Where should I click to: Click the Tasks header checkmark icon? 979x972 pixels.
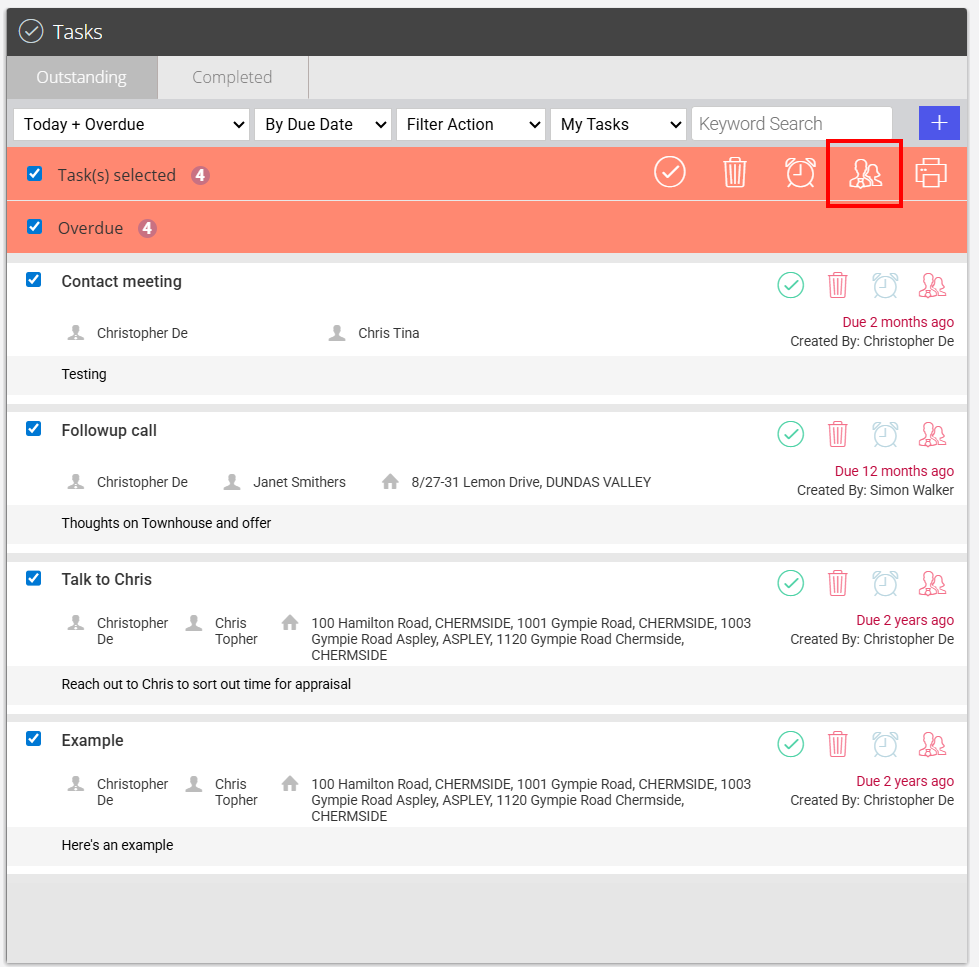point(31,31)
